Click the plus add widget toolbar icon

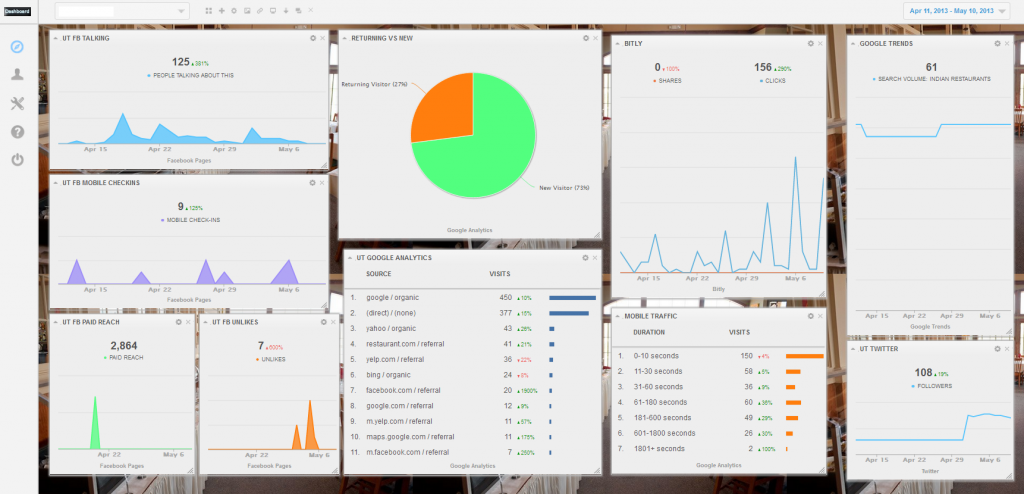(x=221, y=11)
